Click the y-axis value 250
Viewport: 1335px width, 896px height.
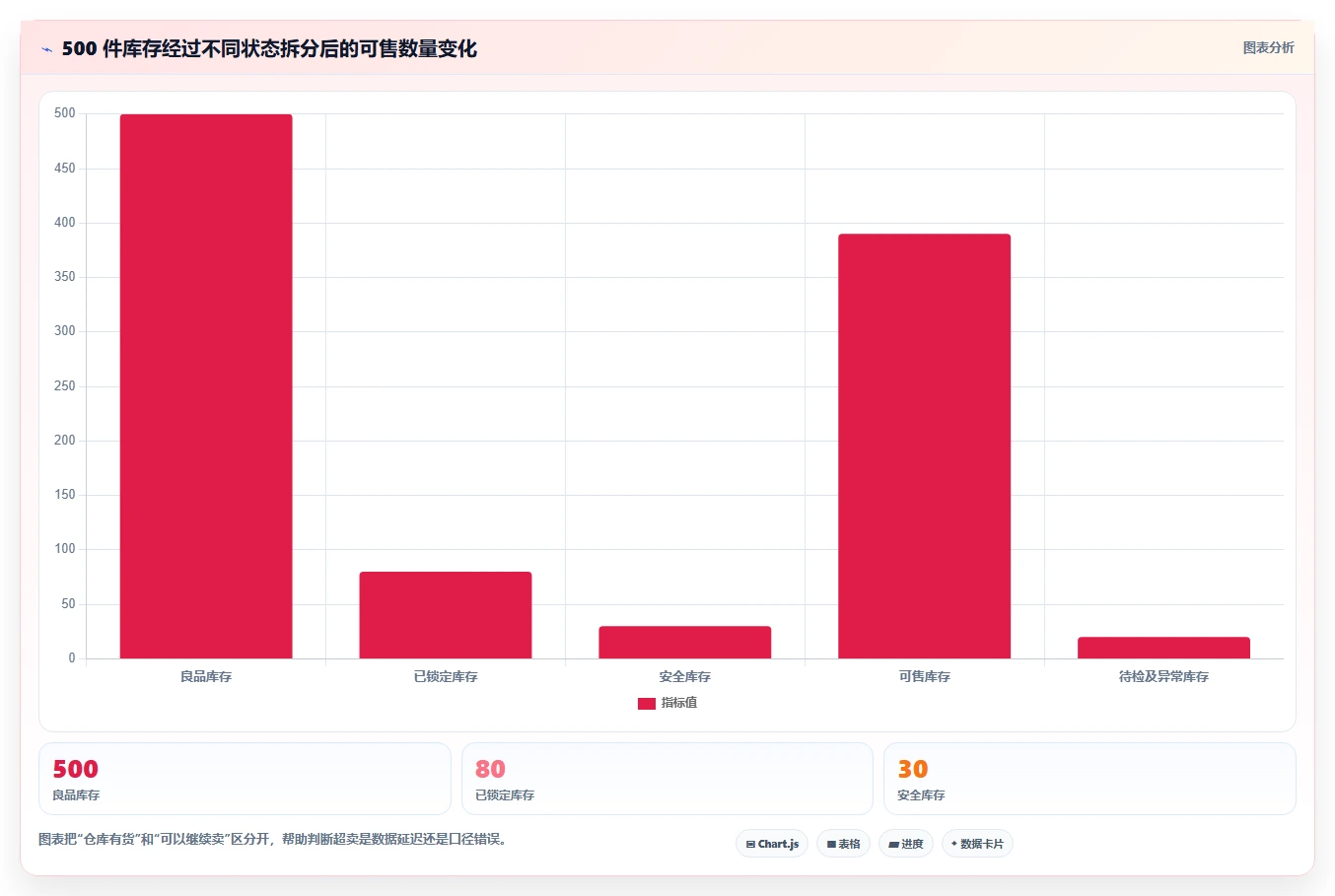[x=65, y=386]
